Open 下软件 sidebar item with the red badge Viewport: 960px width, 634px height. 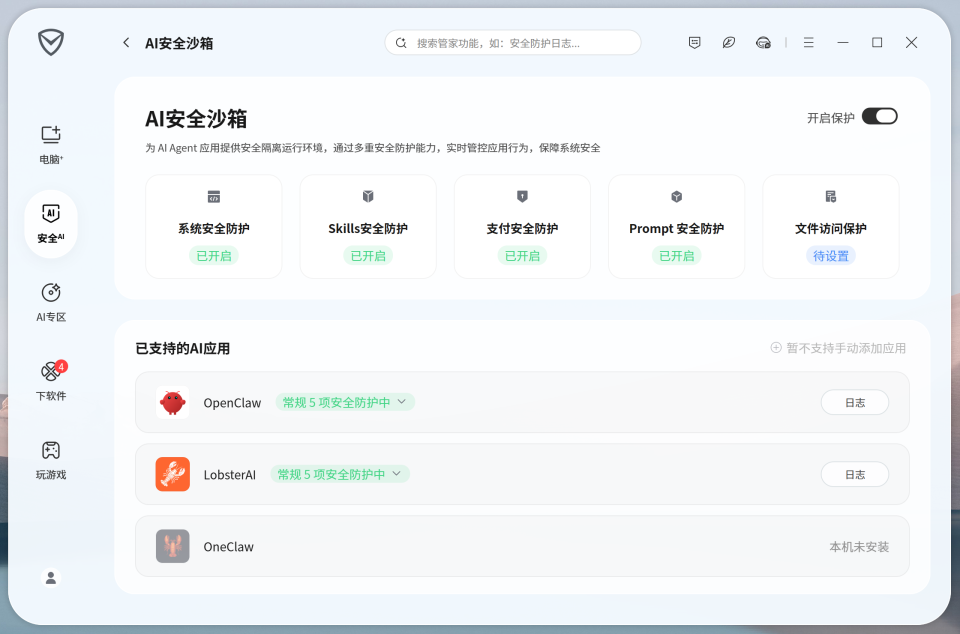tap(51, 380)
